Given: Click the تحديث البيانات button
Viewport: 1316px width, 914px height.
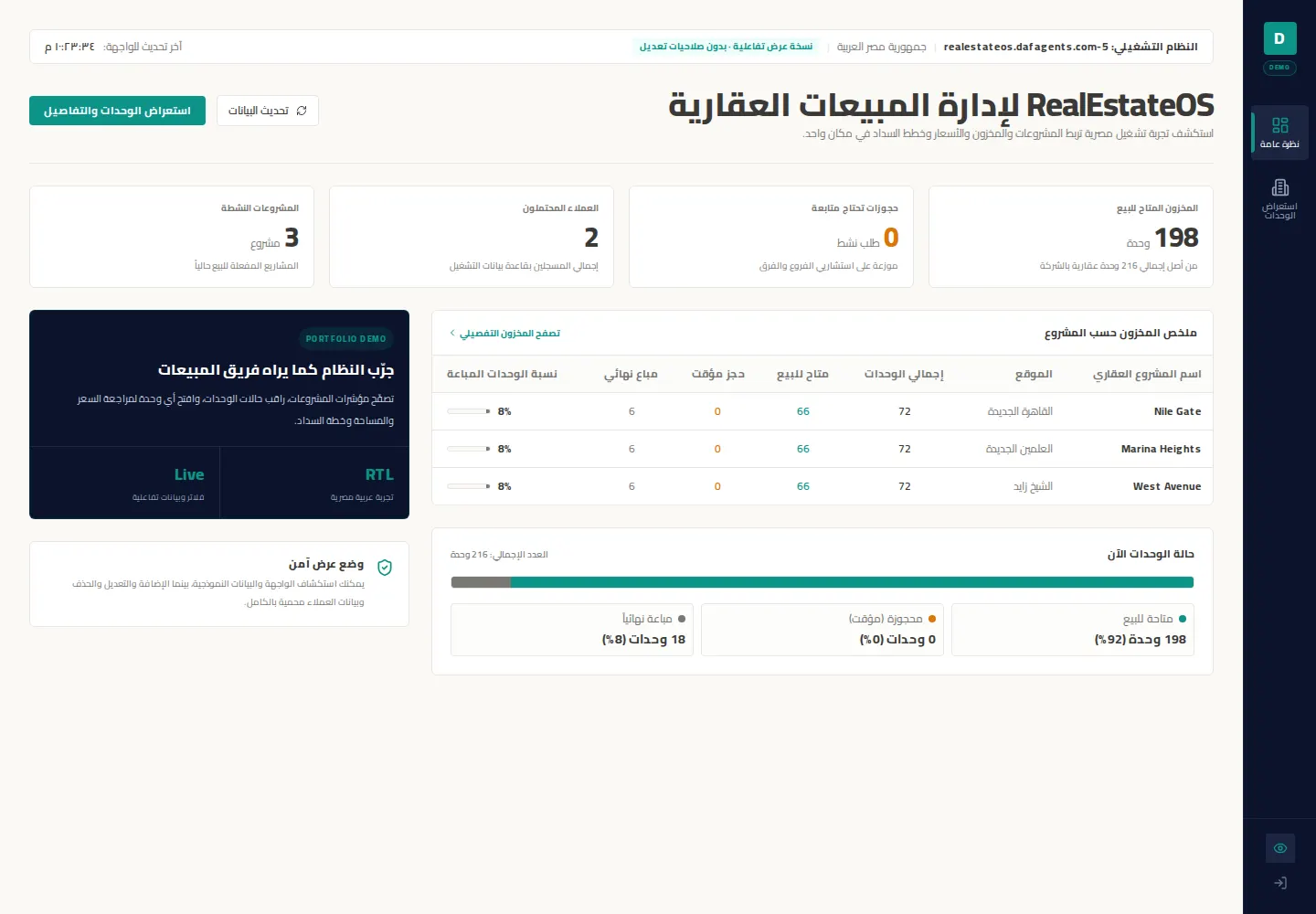Looking at the screenshot, I should (x=268, y=111).
